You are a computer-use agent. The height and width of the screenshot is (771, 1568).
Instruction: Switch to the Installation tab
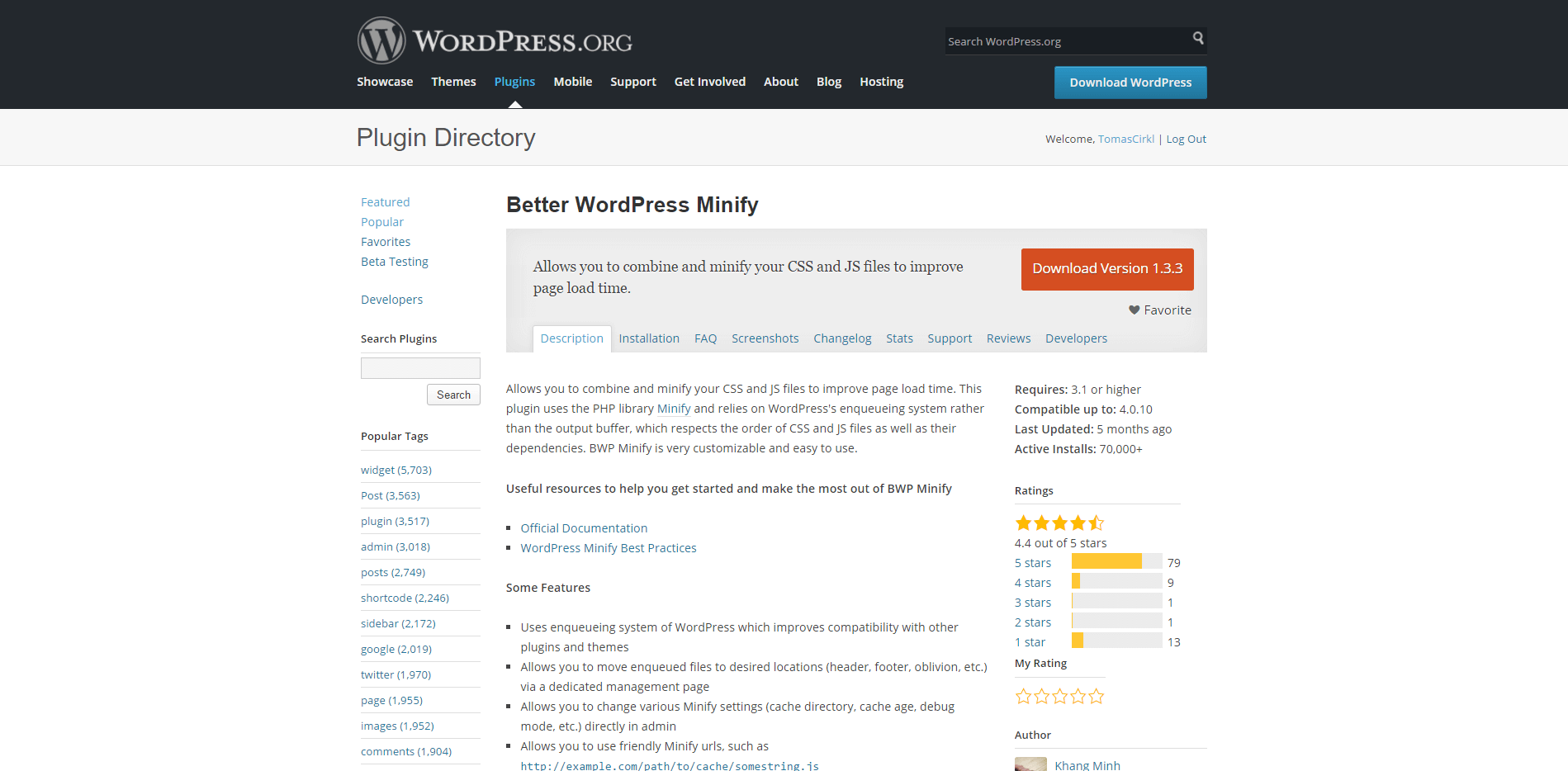pyautogui.click(x=649, y=338)
